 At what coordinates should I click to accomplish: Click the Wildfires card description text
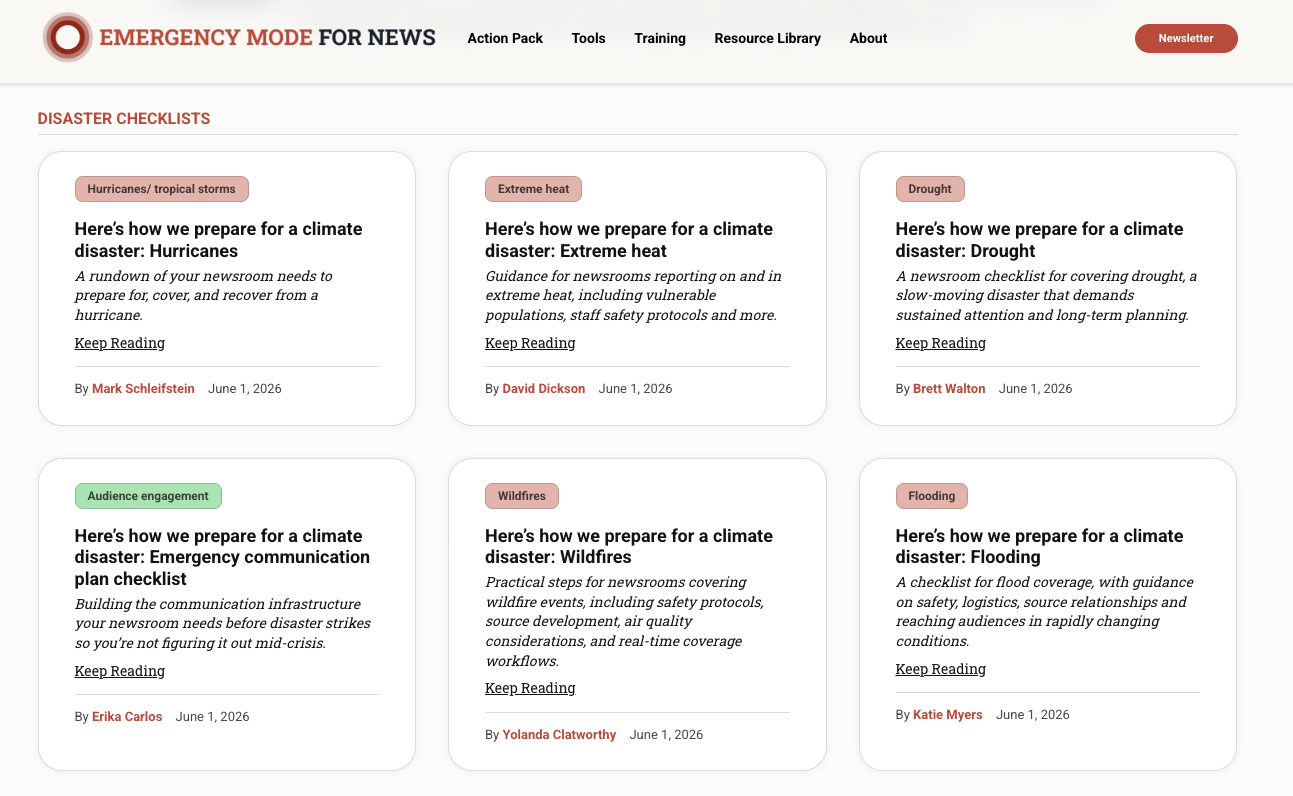coord(625,621)
